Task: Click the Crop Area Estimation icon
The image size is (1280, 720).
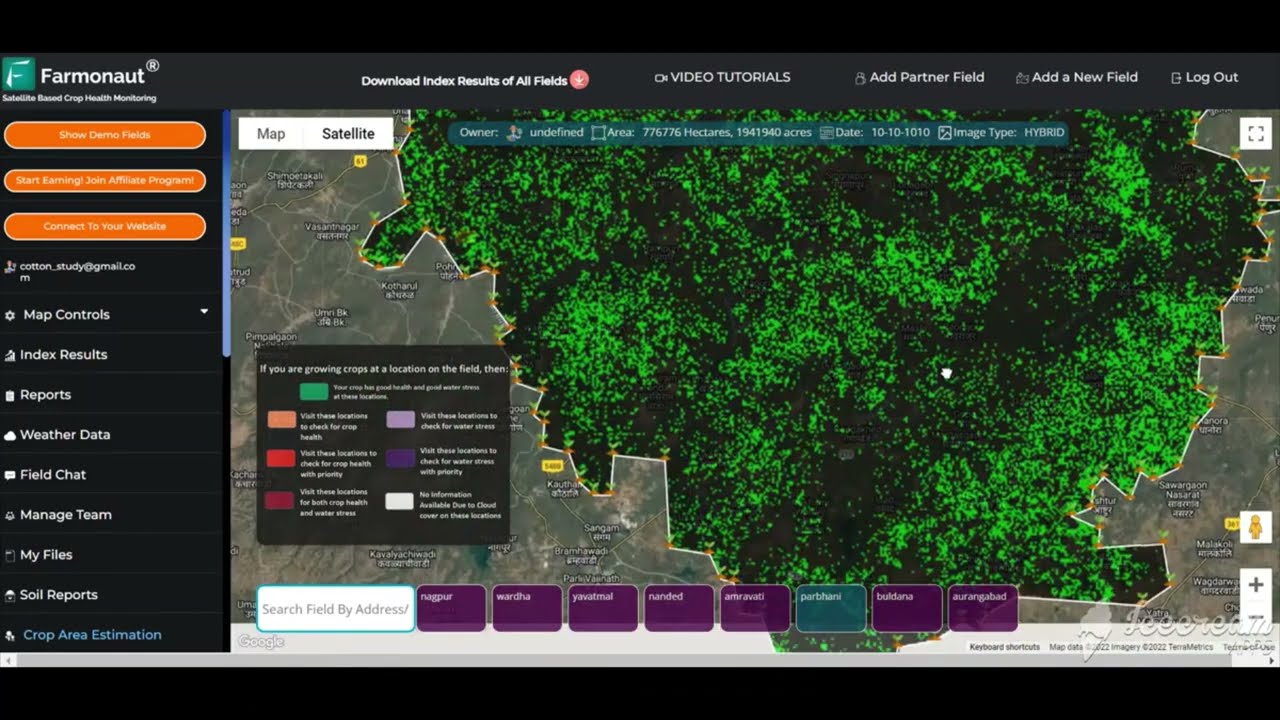Action: pos(10,635)
